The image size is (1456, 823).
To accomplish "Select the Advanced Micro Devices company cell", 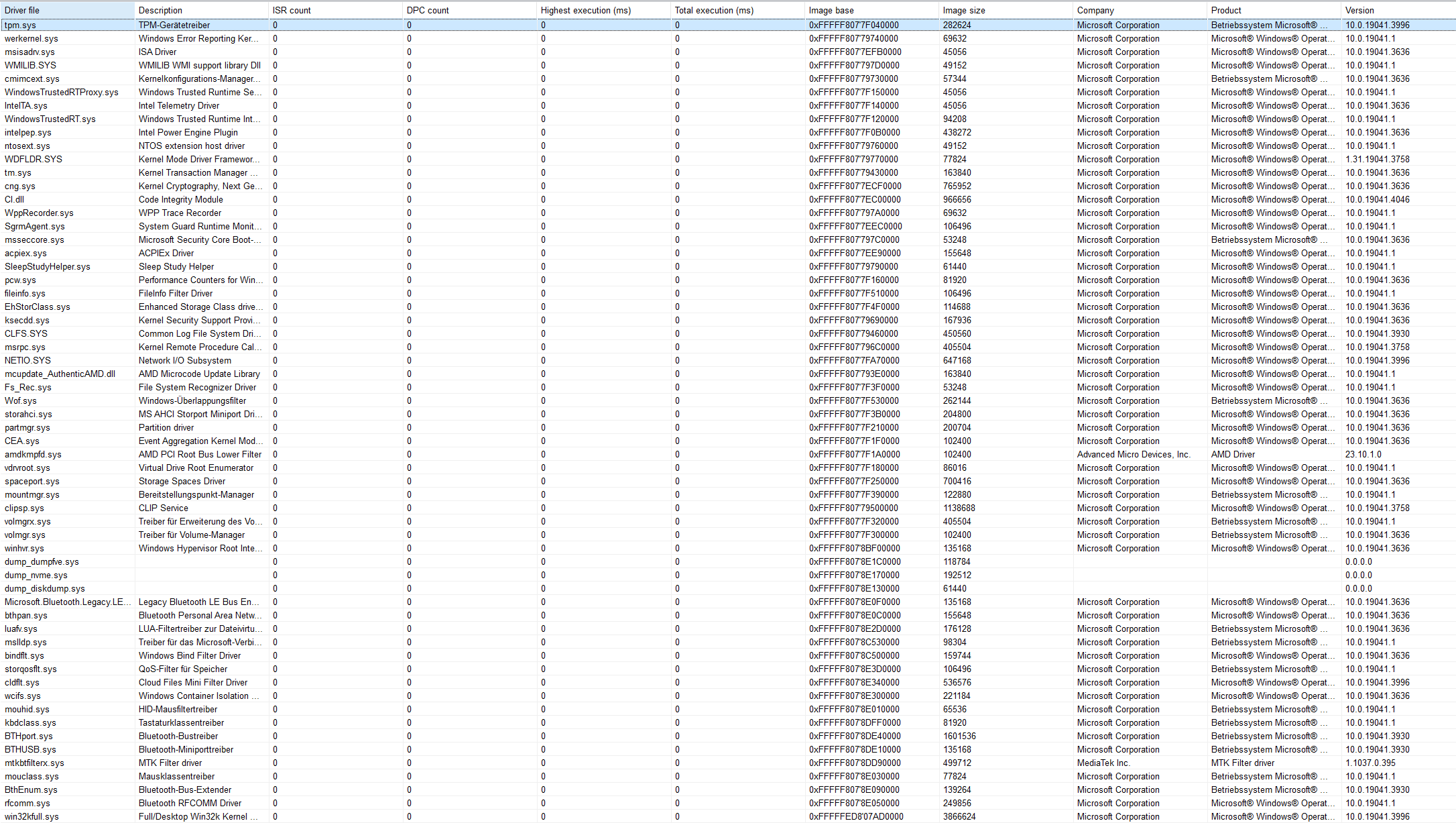I will point(1133,454).
